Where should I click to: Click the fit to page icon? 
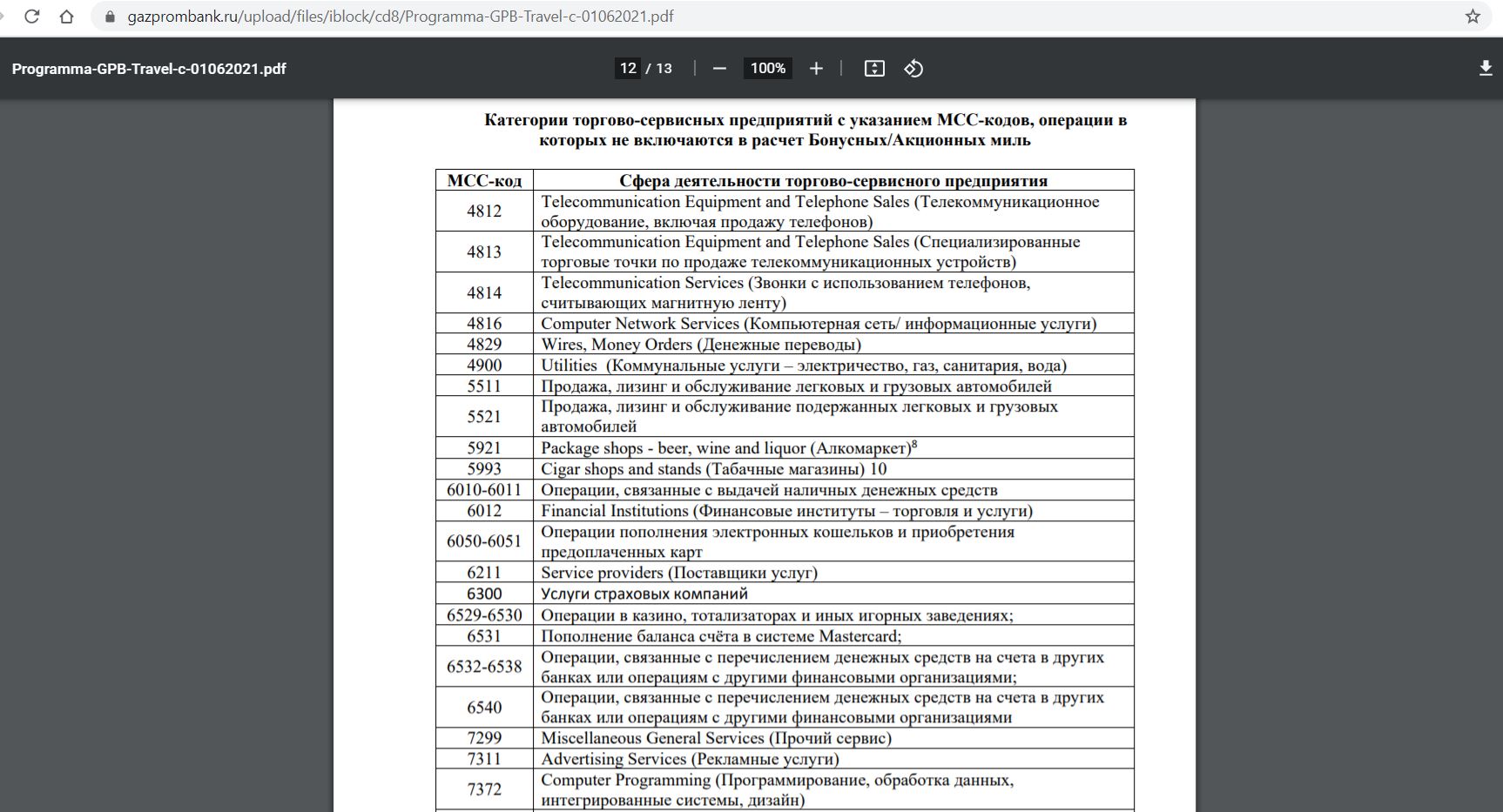point(874,69)
